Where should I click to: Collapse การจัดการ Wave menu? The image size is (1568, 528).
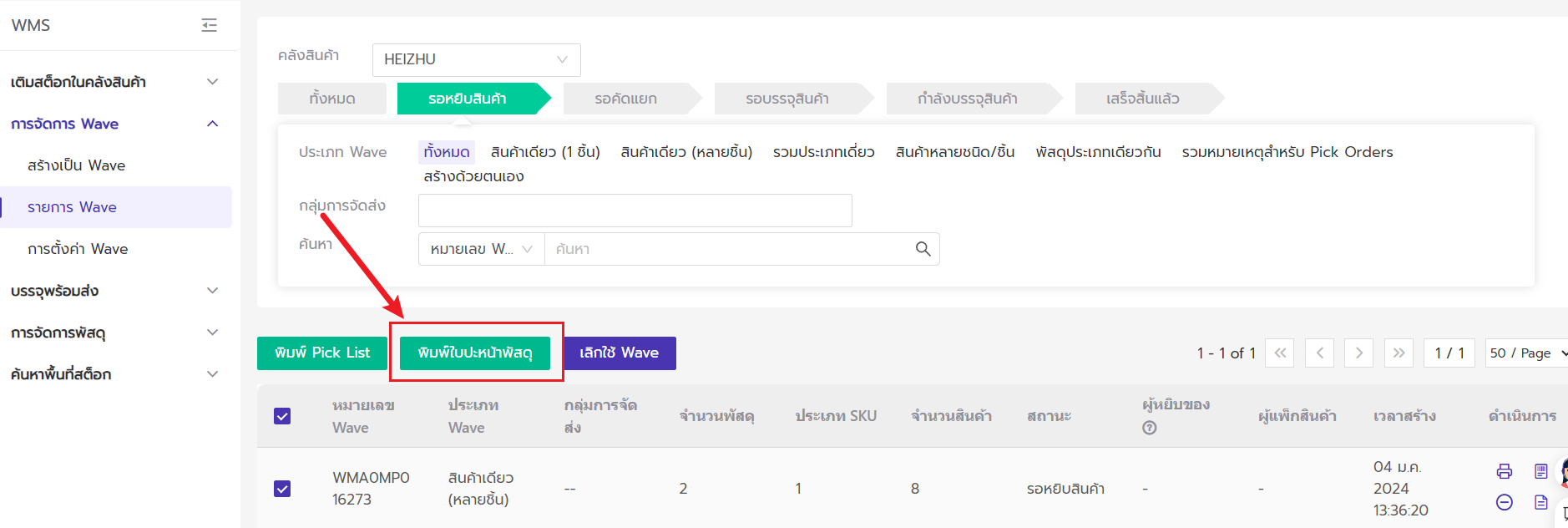coord(116,124)
